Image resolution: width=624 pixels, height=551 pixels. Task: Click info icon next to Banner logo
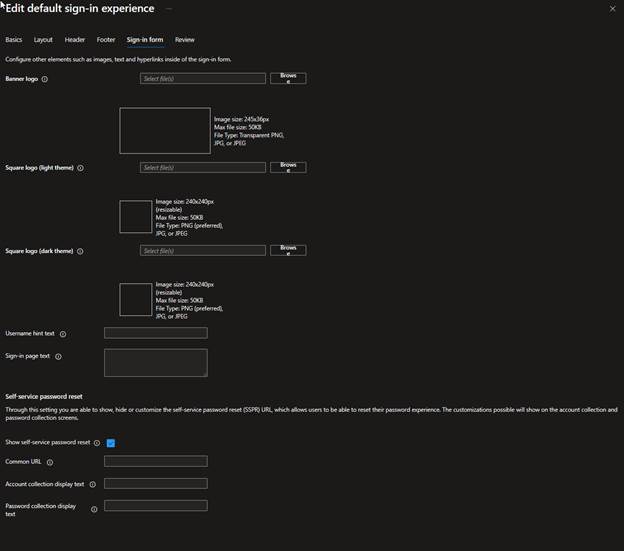click(45, 79)
